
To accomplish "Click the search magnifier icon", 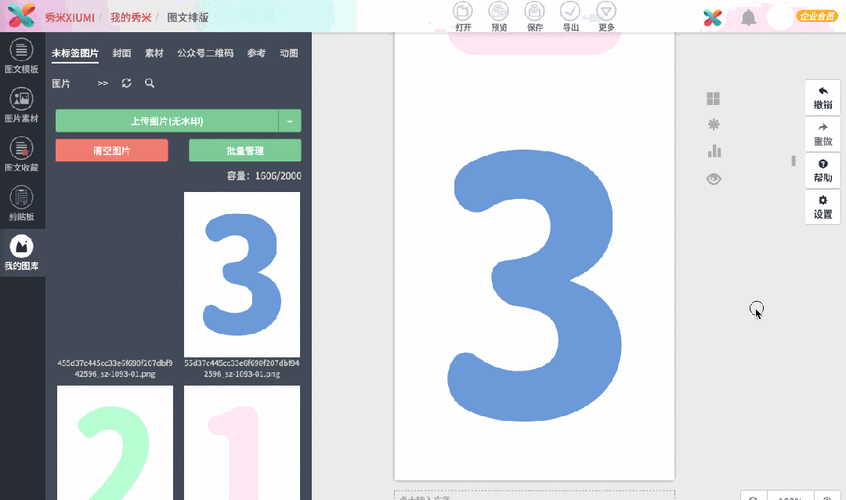I will (149, 83).
